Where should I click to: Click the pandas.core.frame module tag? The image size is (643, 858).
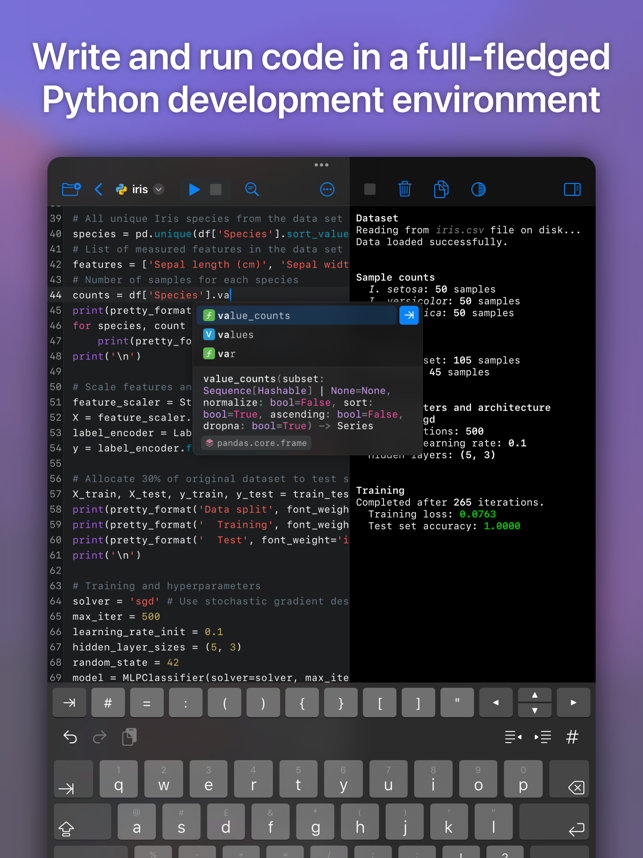coord(256,443)
